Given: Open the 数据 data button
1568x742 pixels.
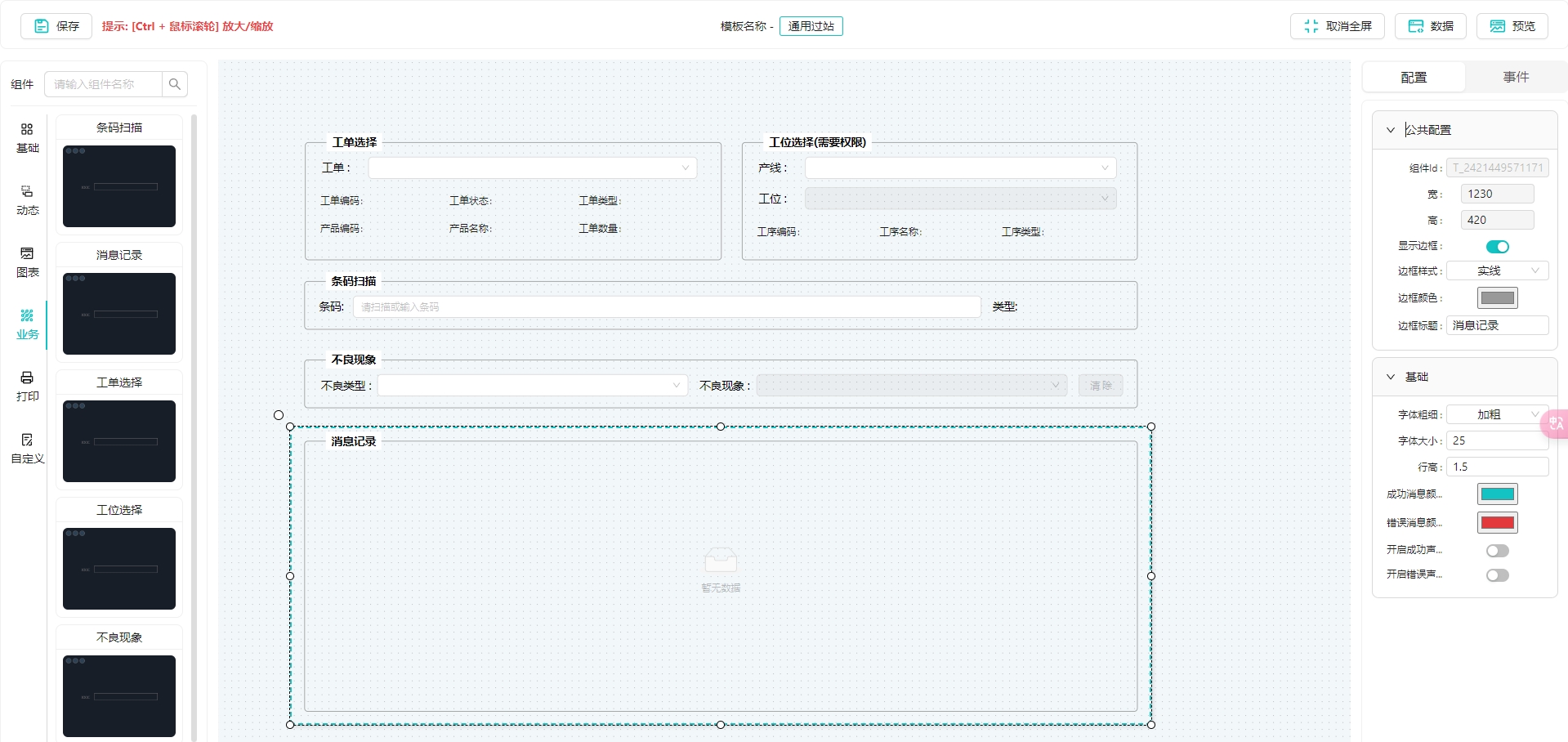Looking at the screenshot, I should [1431, 26].
